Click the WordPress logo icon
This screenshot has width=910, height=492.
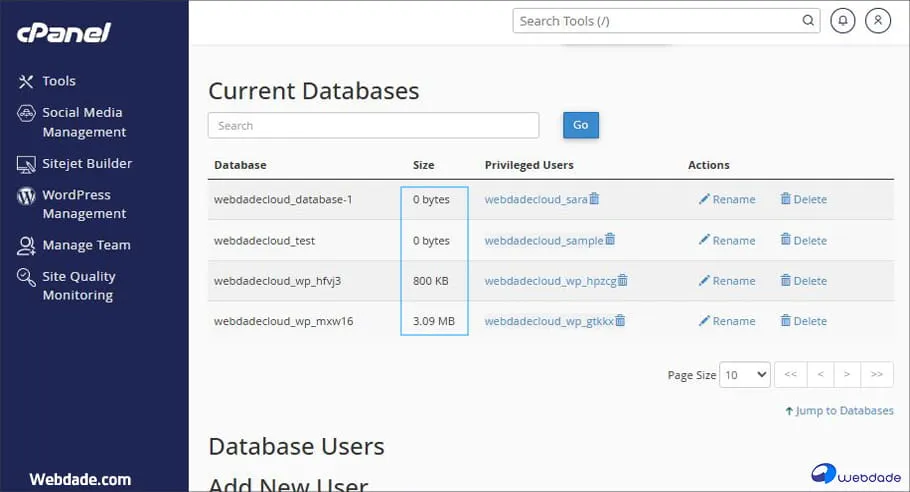26,196
